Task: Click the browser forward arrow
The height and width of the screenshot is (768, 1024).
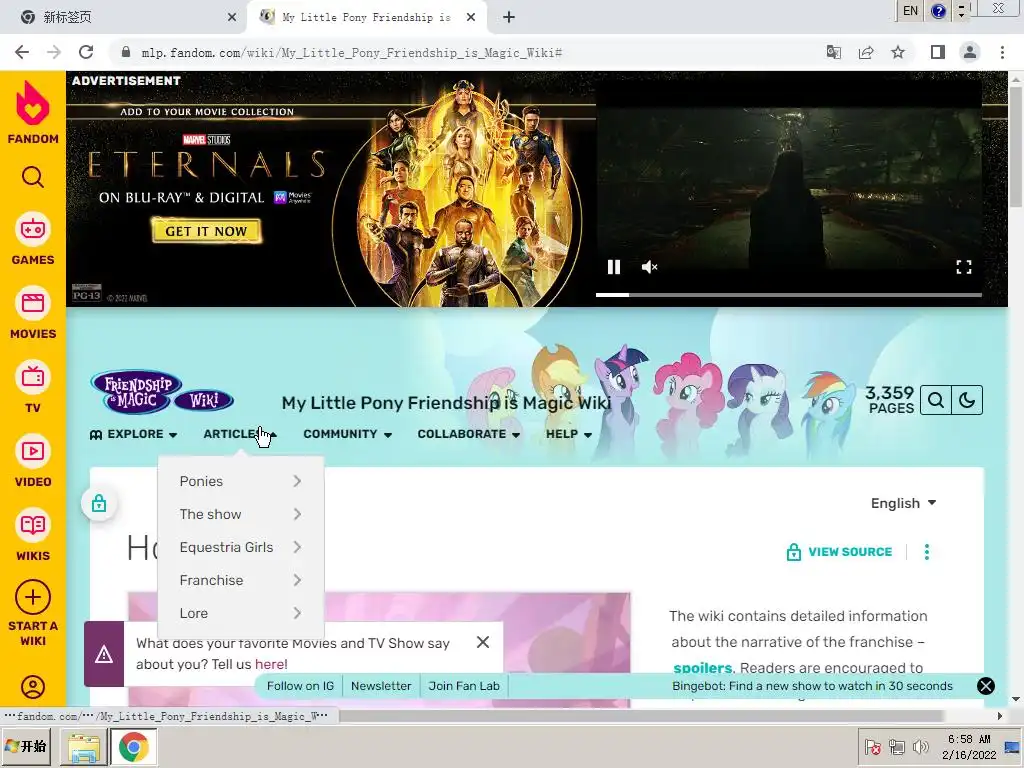Action: tap(54, 52)
